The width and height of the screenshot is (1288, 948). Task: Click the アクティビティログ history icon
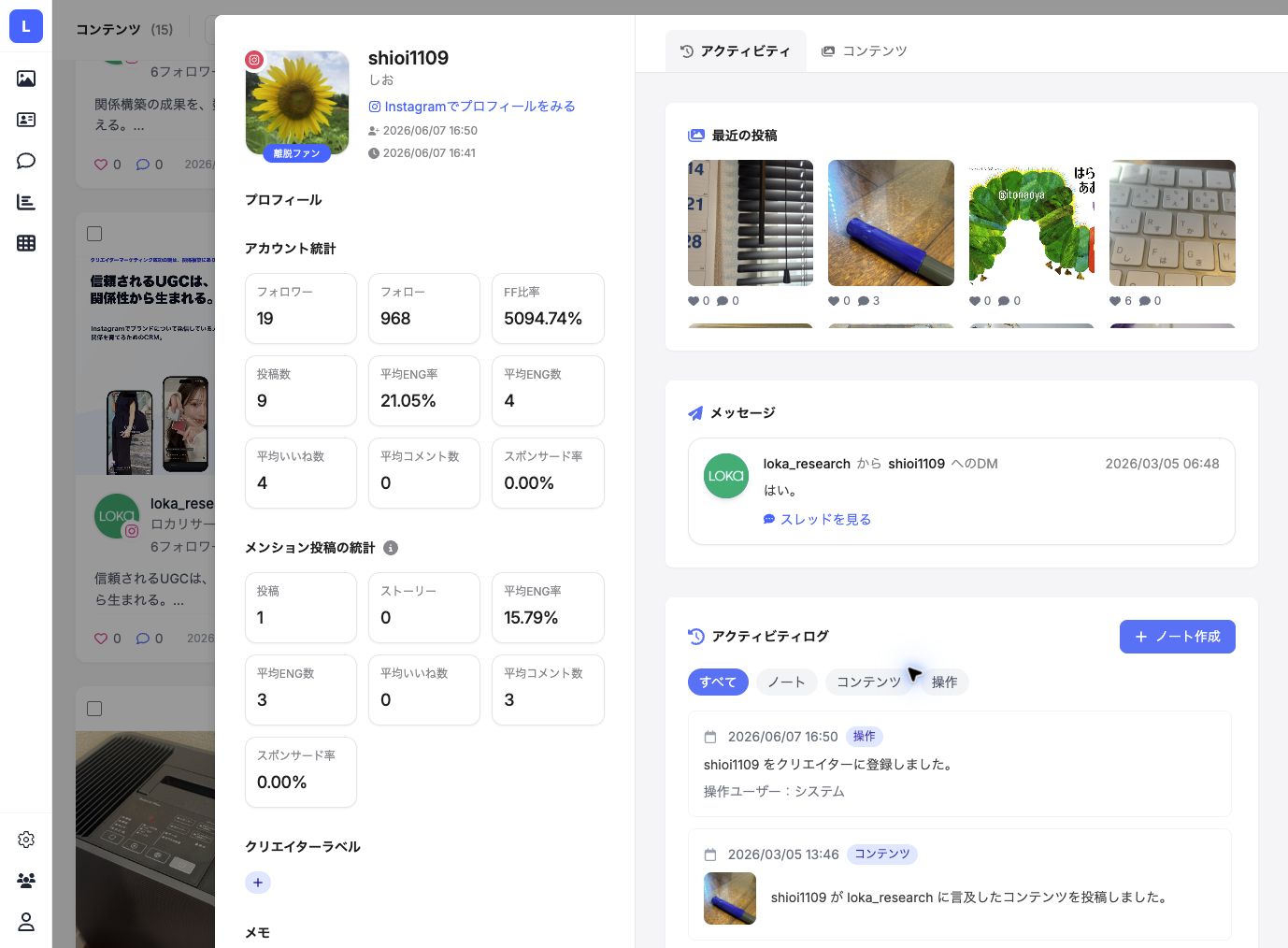click(696, 637)
